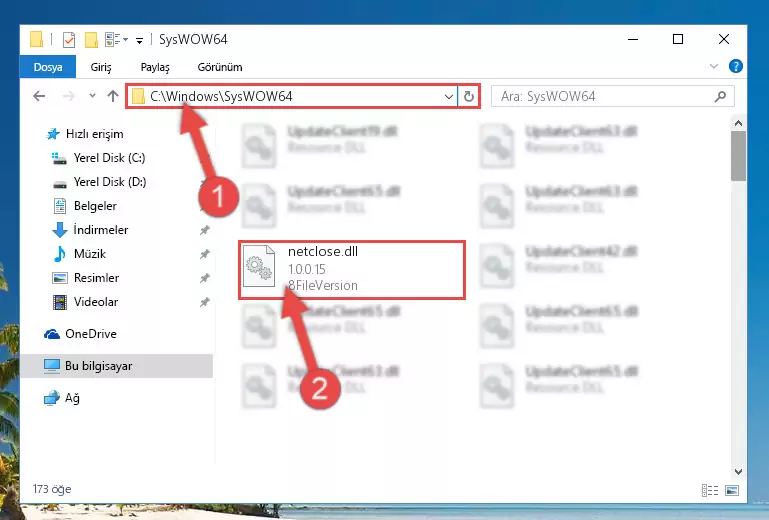Viewport: 769px width, 520px height.
Task: Click the pin icon beside İndirmeler
Action: pos(205,230)
